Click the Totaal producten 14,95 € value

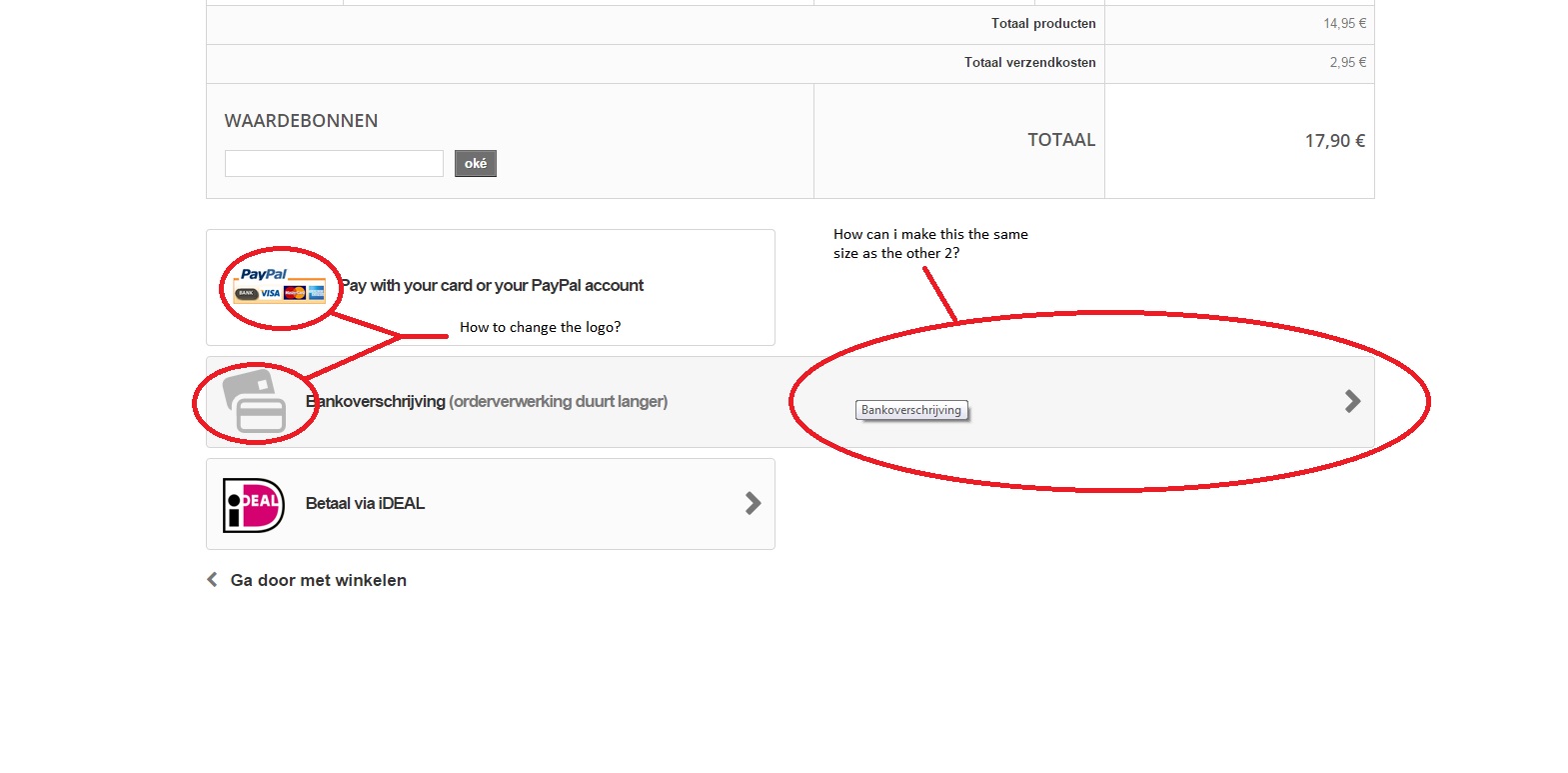(1344, 24)
